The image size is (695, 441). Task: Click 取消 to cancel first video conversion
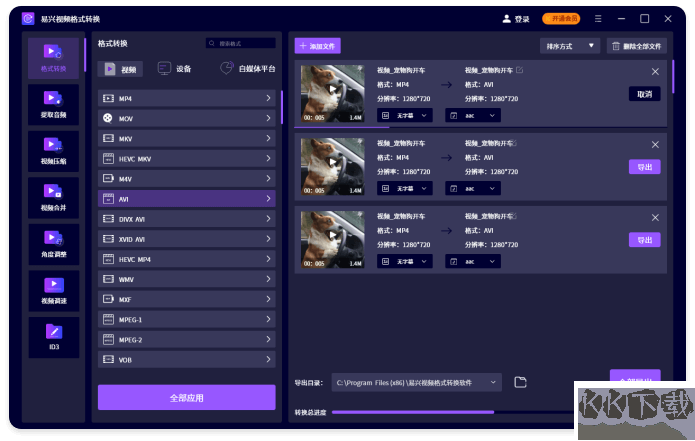644,94
